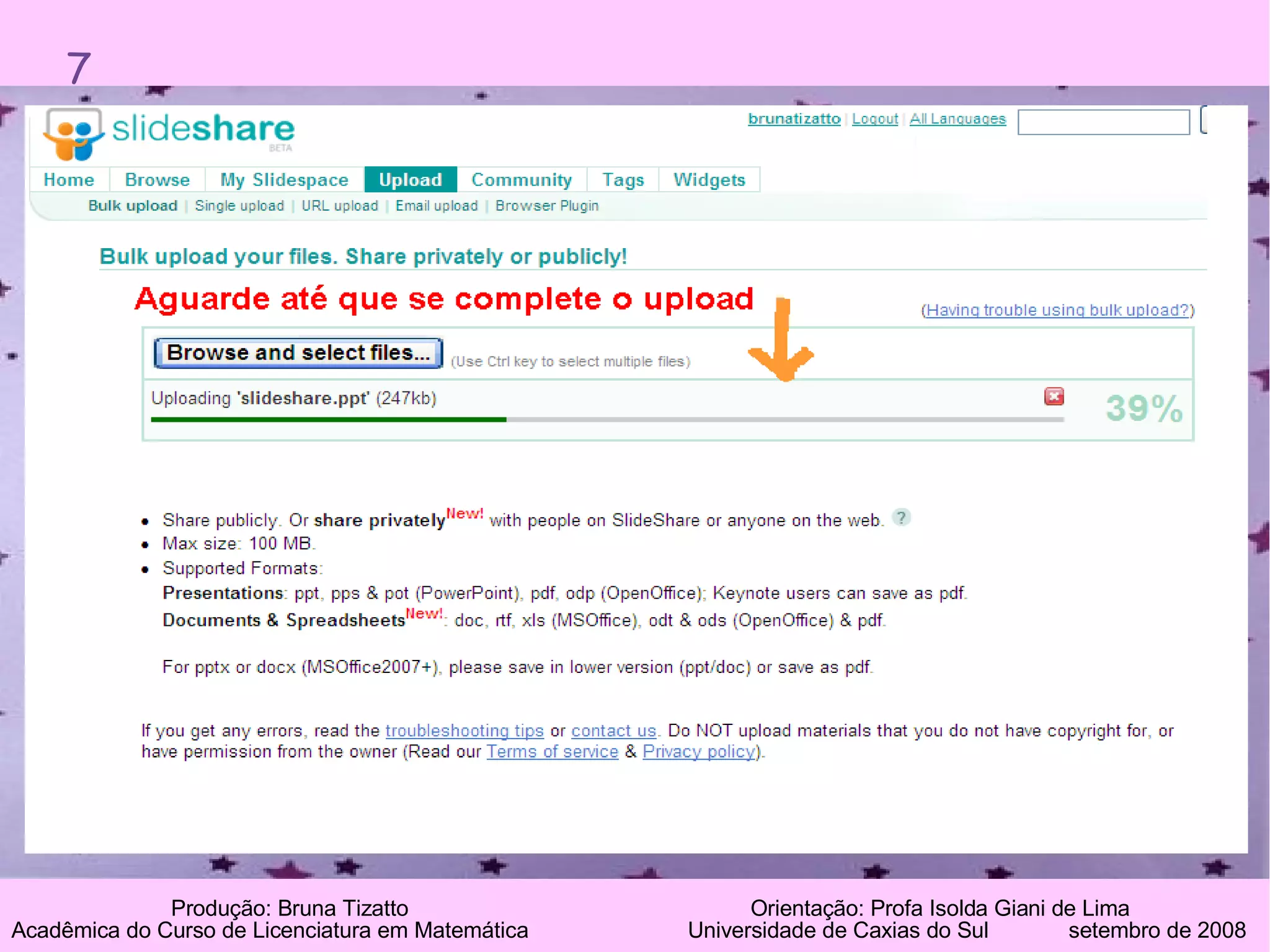Screen dimensions: 1270x952
Task: Choose Single upload option
Action: click(x=239, y=206)
